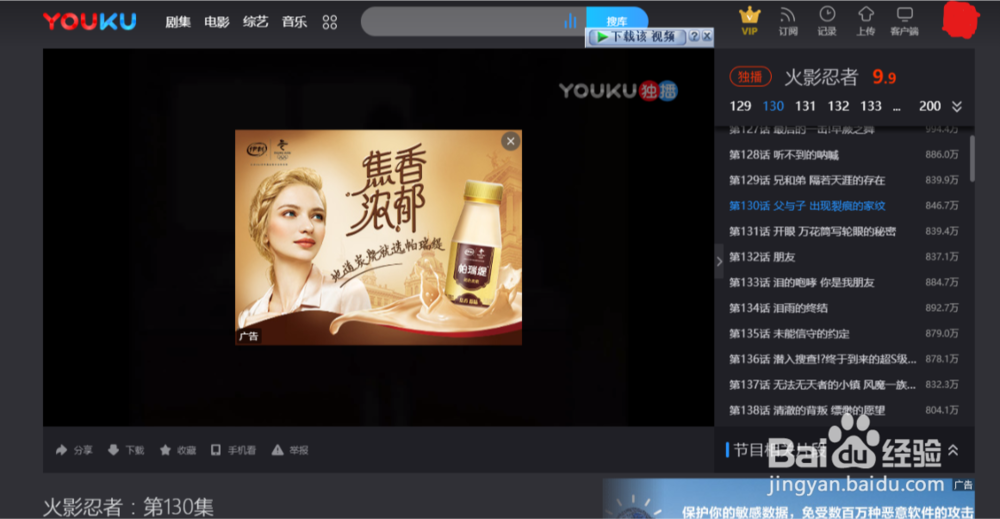
Task: Open the 综艺 category
Action: (256, 22)
